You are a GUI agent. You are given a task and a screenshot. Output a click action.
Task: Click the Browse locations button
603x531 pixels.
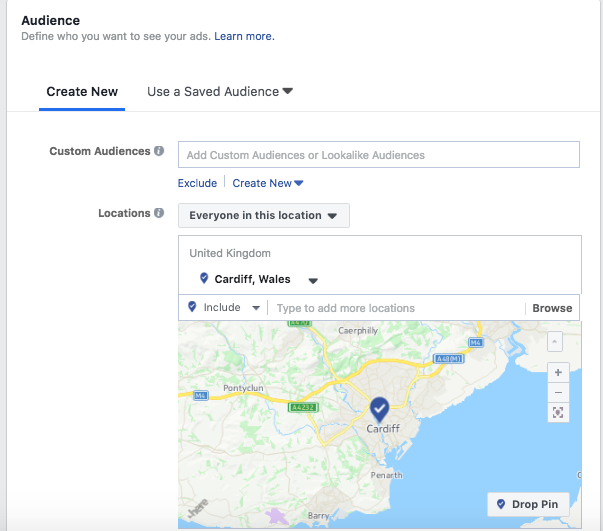click(552, 308)
